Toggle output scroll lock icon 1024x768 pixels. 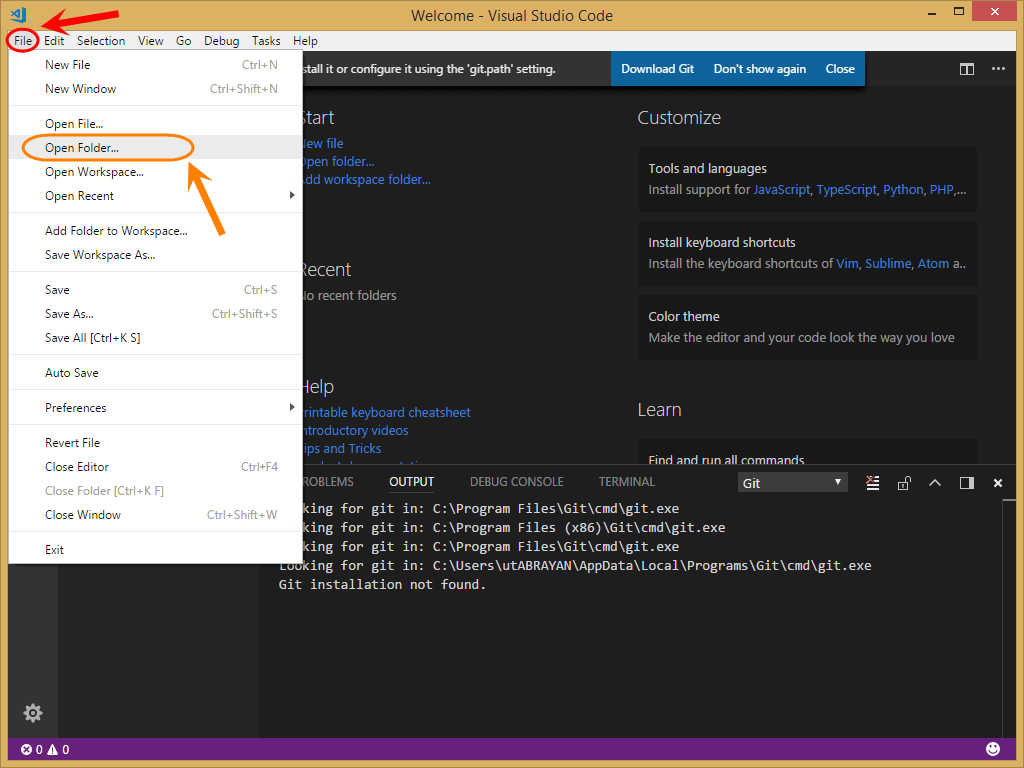point(904,483)
